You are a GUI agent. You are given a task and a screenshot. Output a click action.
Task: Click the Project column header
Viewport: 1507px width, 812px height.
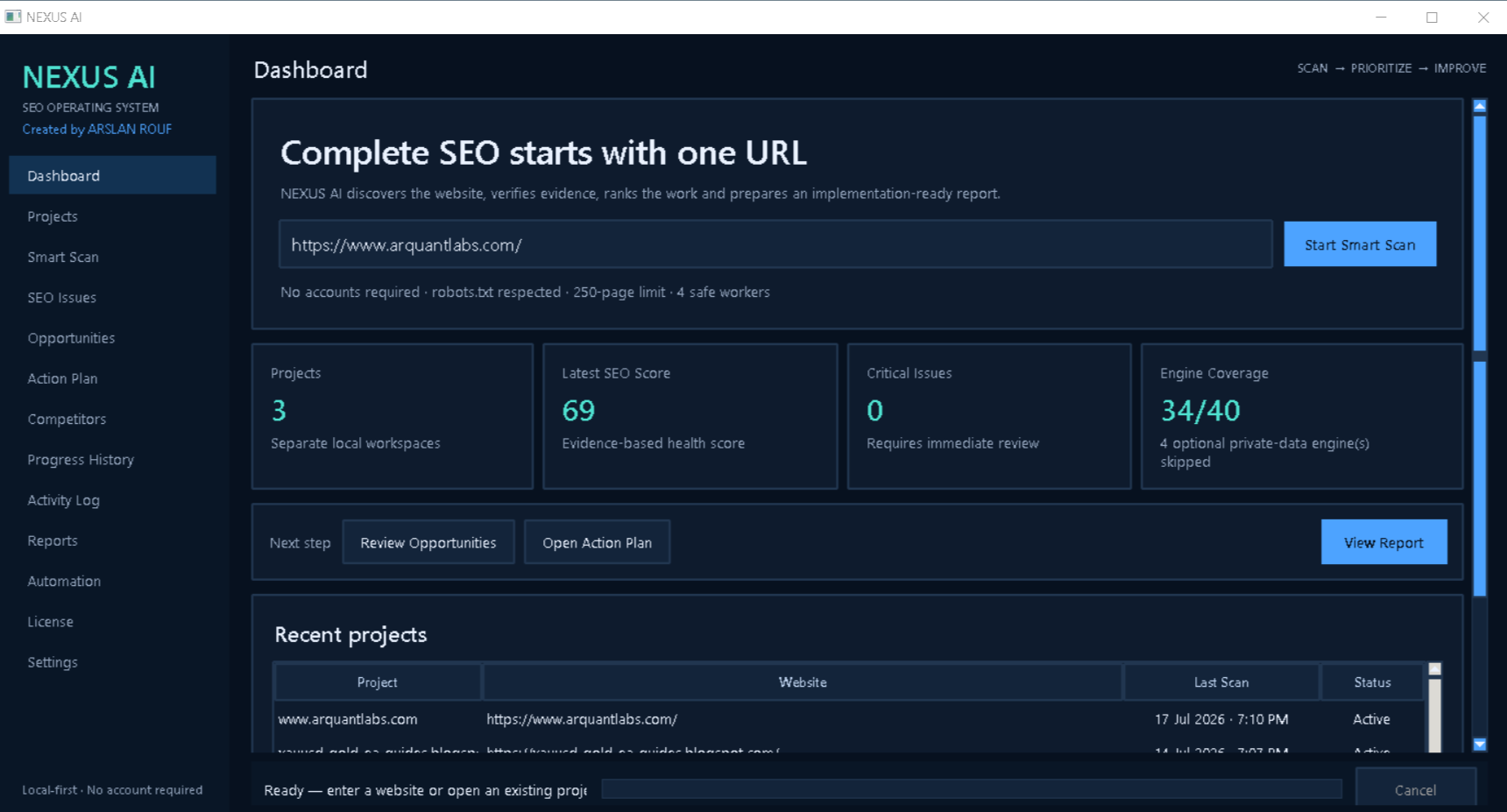coord(378,682)
